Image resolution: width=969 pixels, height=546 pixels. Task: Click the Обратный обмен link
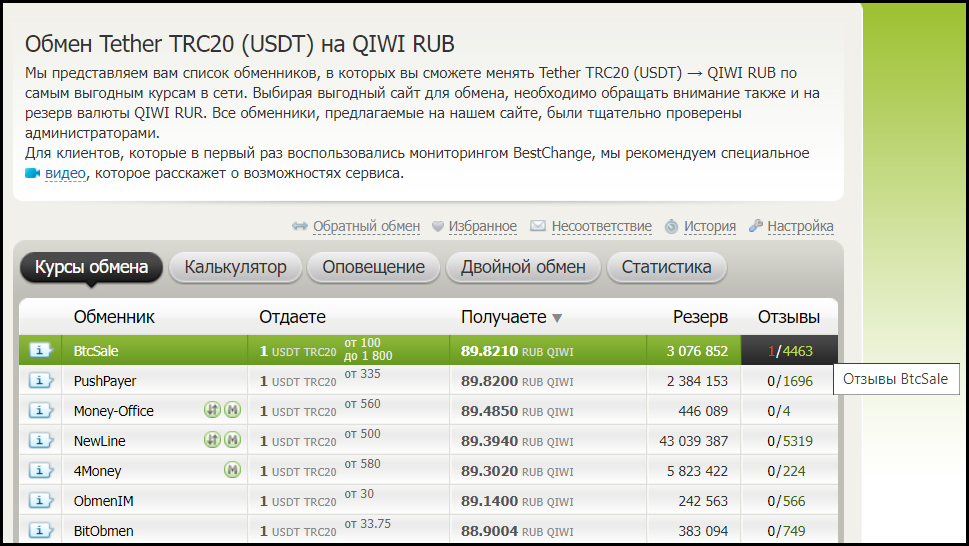click(366, 227)
